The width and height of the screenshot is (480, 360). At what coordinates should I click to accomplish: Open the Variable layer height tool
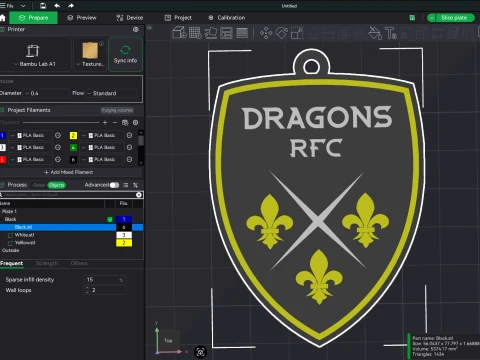(242, 33)
